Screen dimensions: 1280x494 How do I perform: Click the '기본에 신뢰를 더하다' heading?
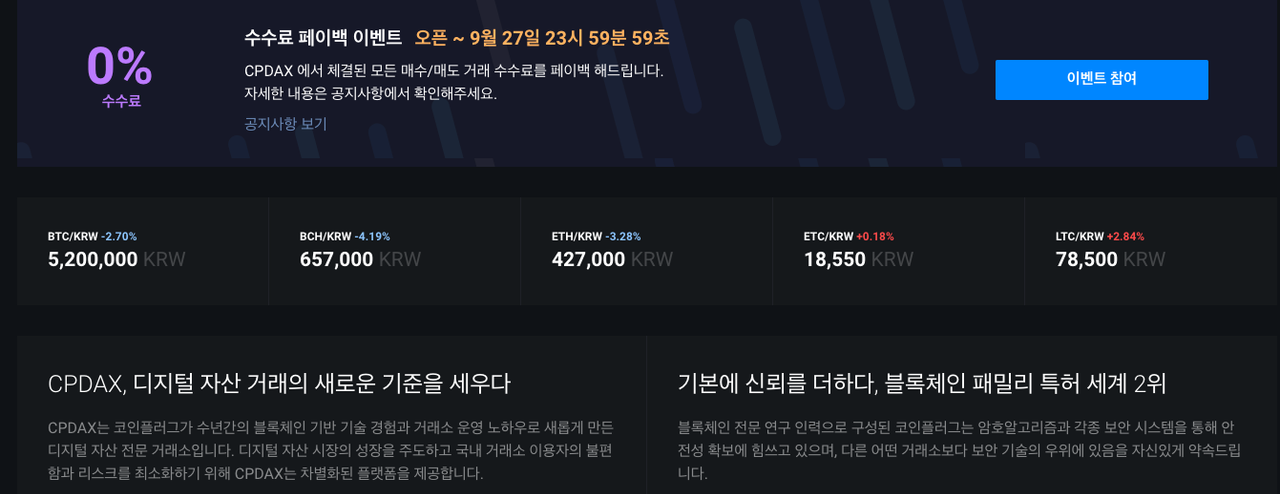point(921,383)
